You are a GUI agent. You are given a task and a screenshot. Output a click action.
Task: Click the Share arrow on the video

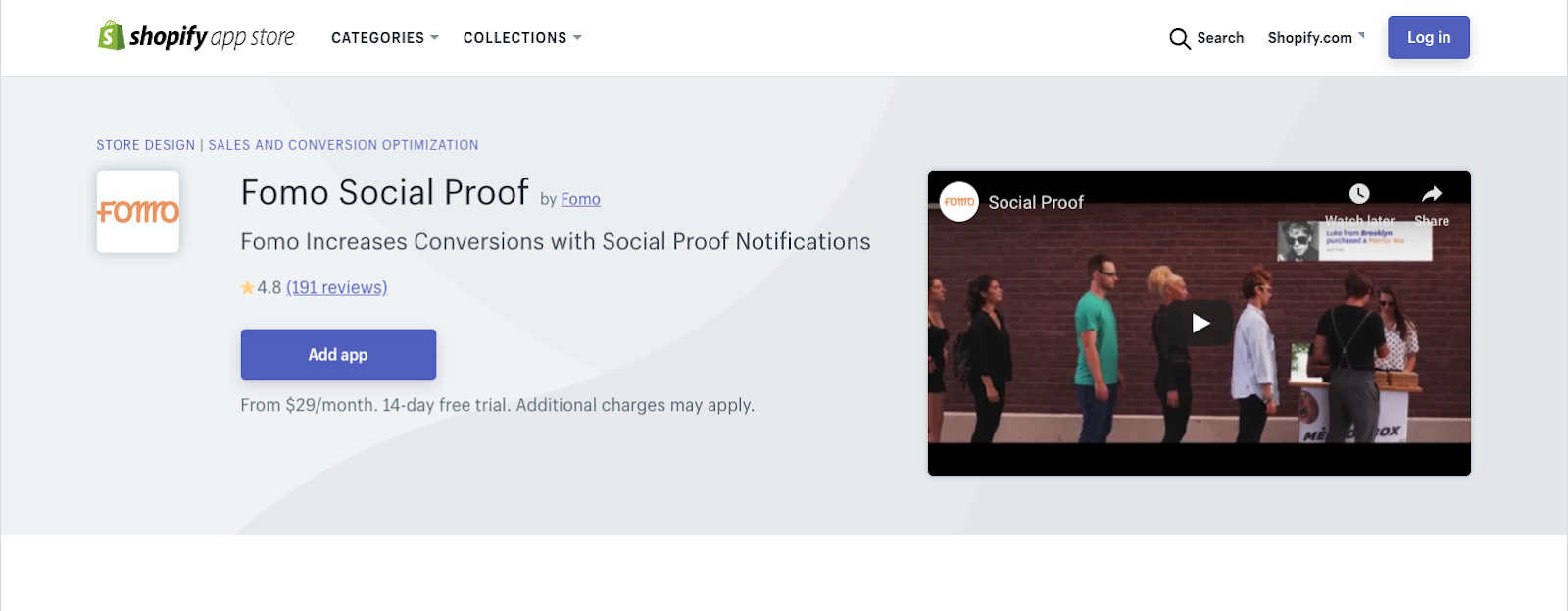pyautogui.click(x=1432, y=194)
